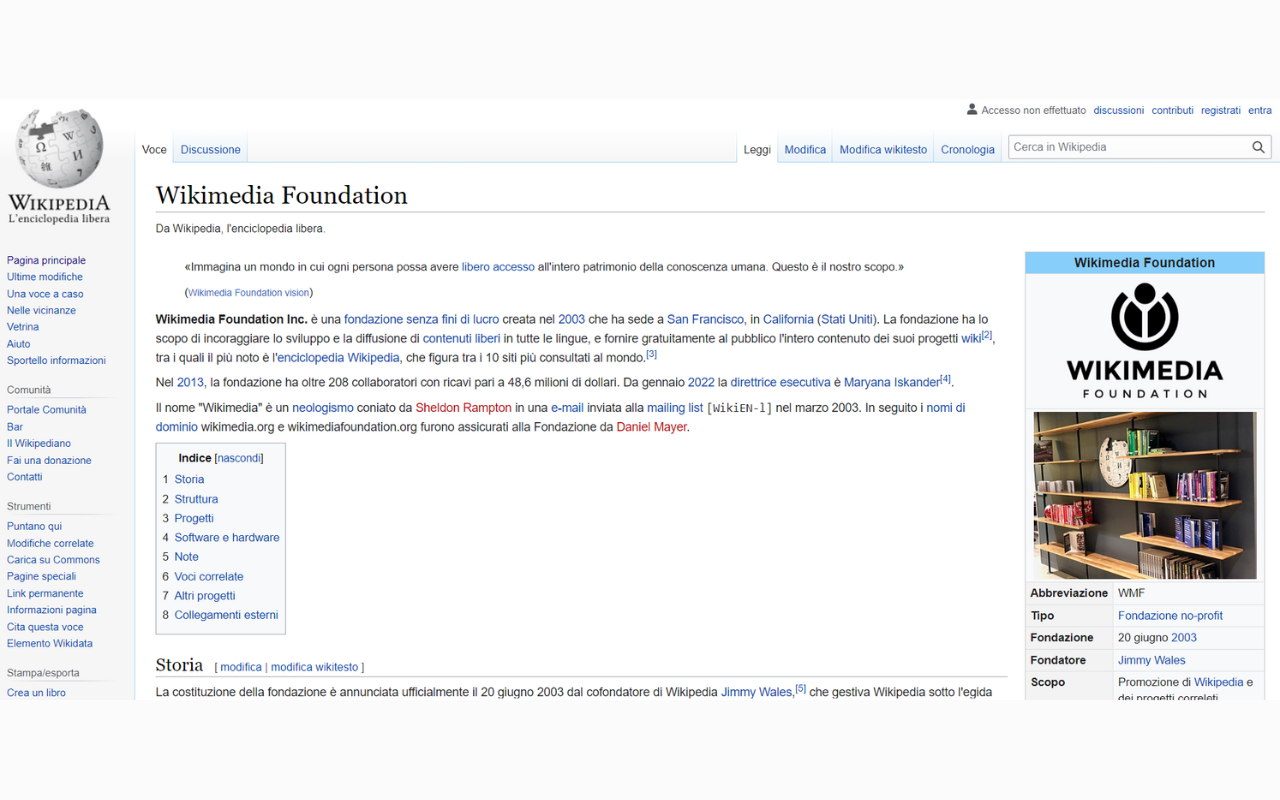Go to Pagina principale
The height and width of the screenshot is (800, 1280).
pyautogui.click(x=46, y=260)
